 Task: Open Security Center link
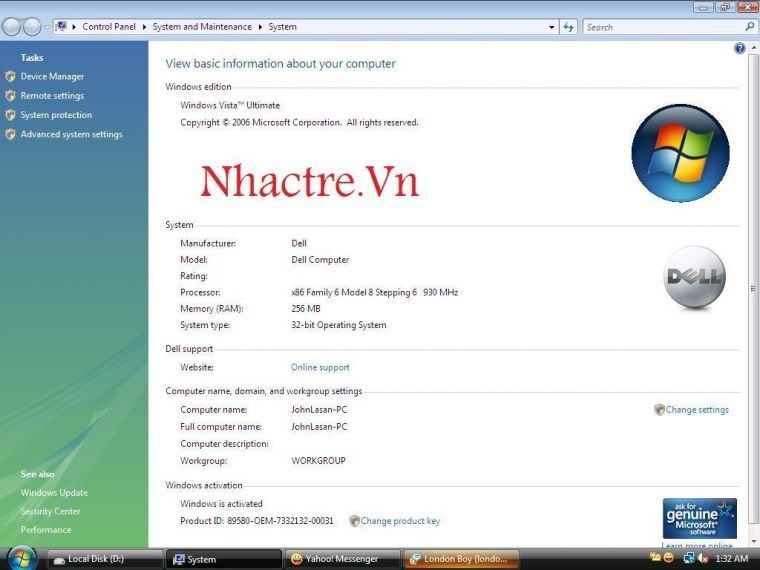[x=50, y=511]
